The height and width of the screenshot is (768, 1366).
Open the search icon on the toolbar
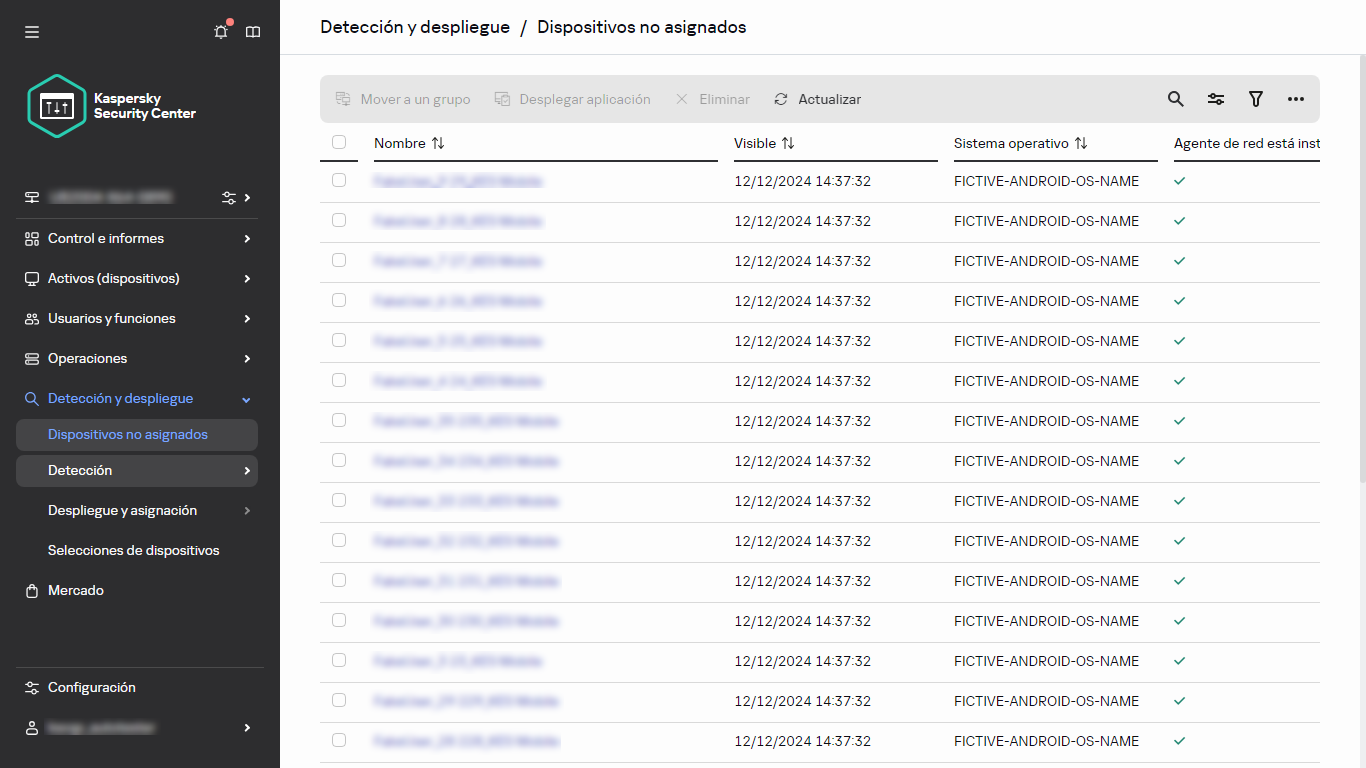(1175, 99)
